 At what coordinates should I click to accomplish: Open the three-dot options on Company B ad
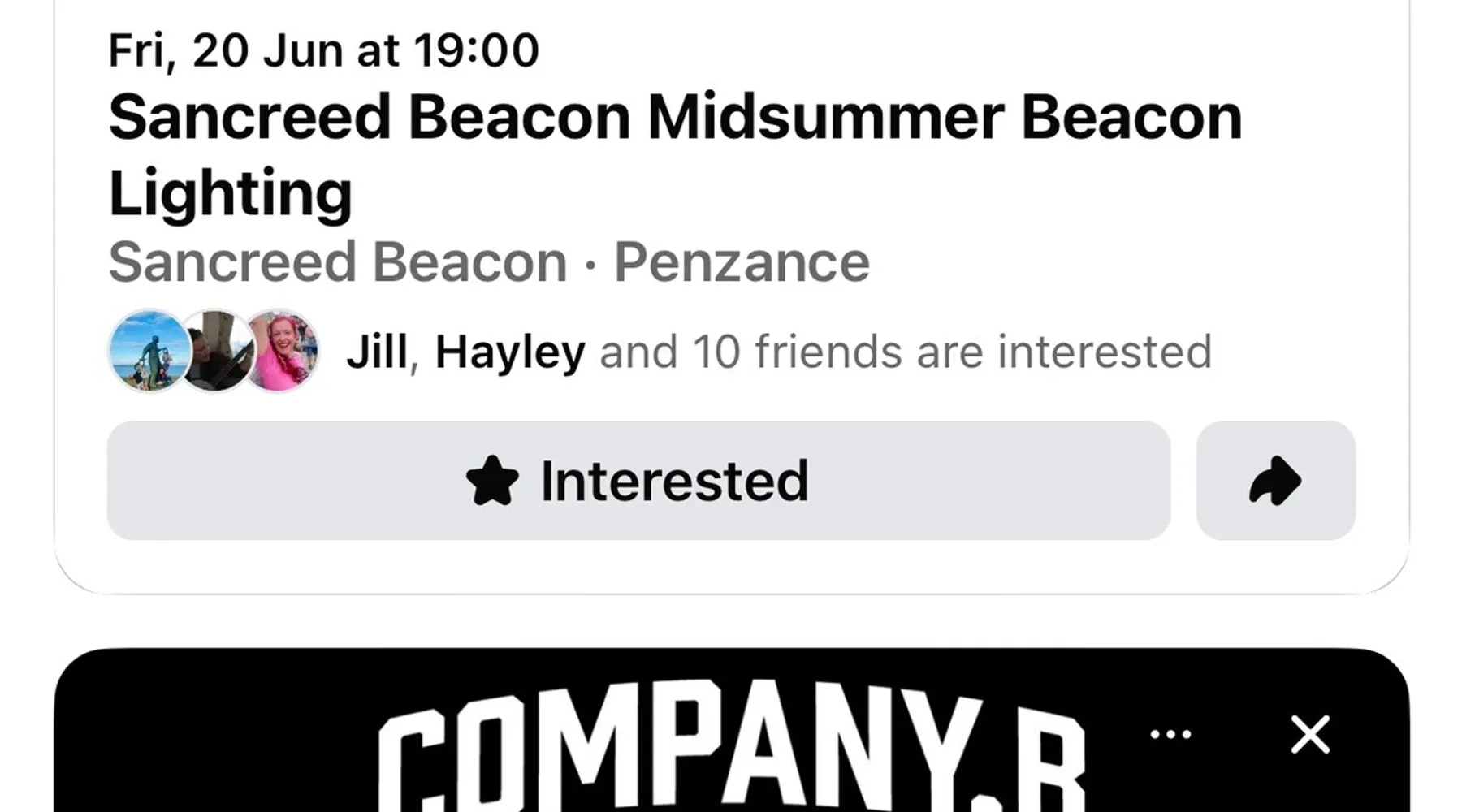point(1170,734)
